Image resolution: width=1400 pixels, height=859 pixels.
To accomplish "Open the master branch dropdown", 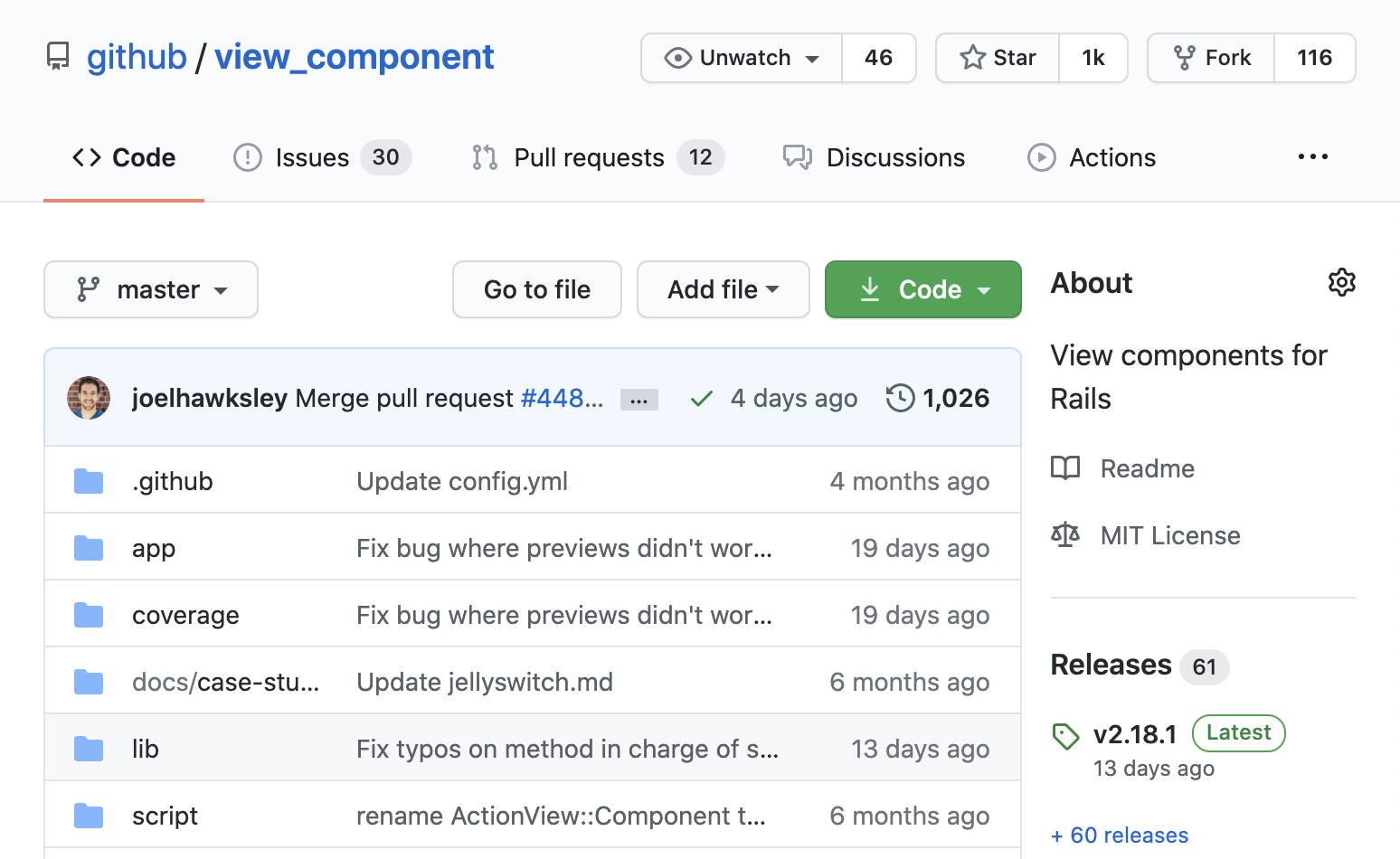I will (150, 289).
